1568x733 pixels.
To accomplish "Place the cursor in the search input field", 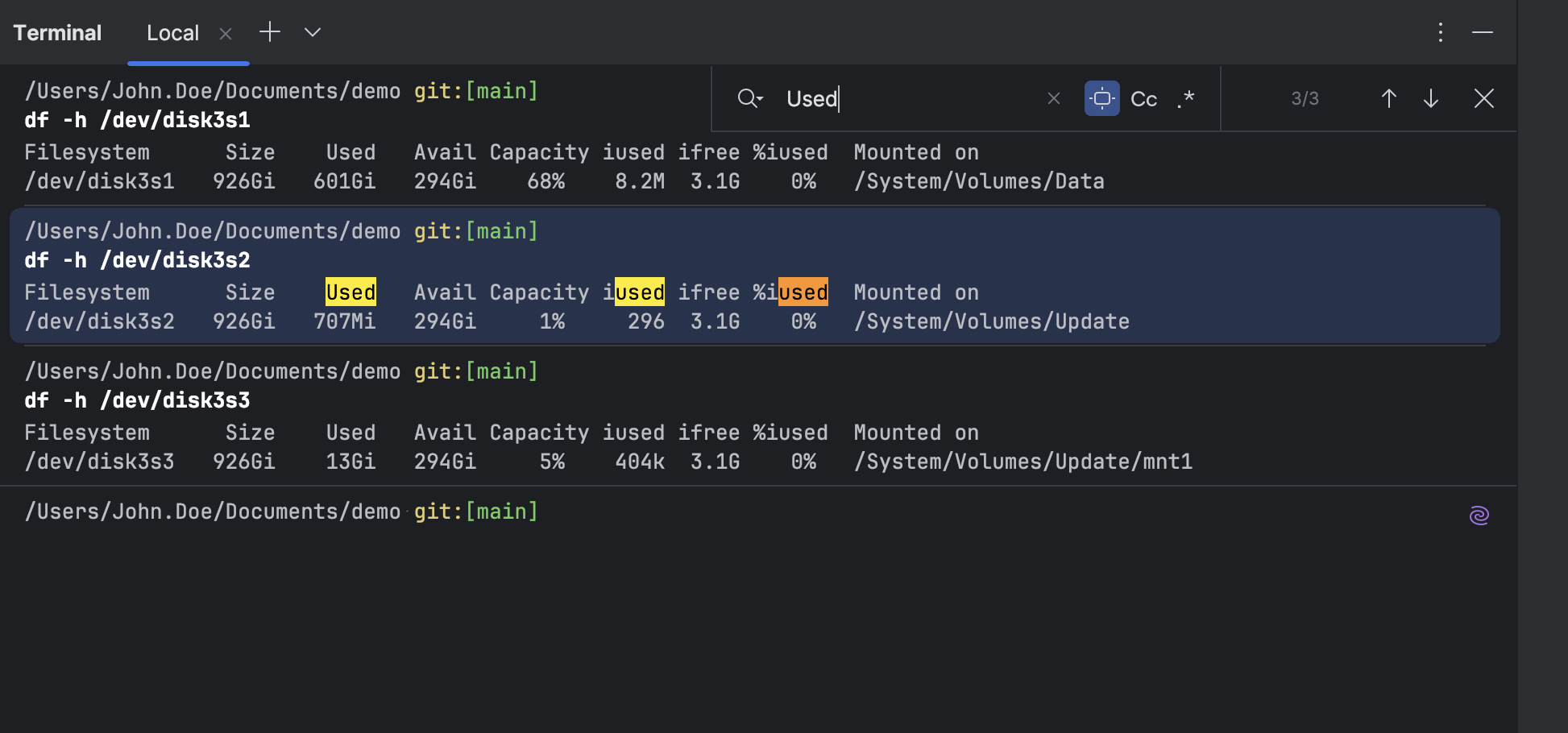I will [886, 98].
